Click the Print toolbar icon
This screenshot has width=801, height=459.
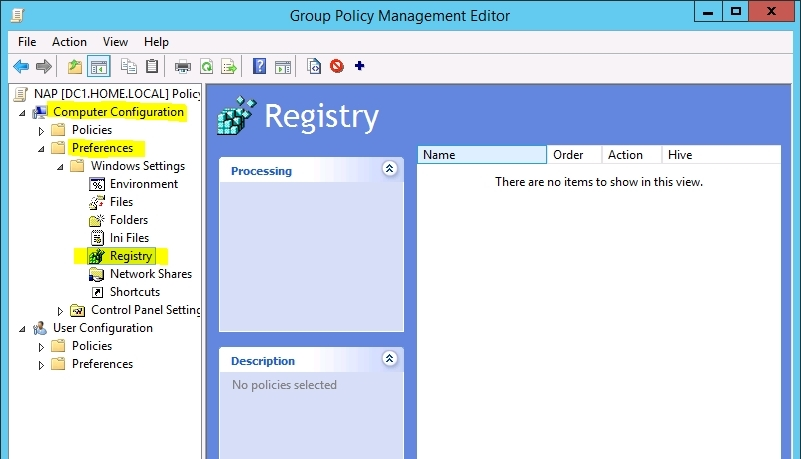[183, 67]
